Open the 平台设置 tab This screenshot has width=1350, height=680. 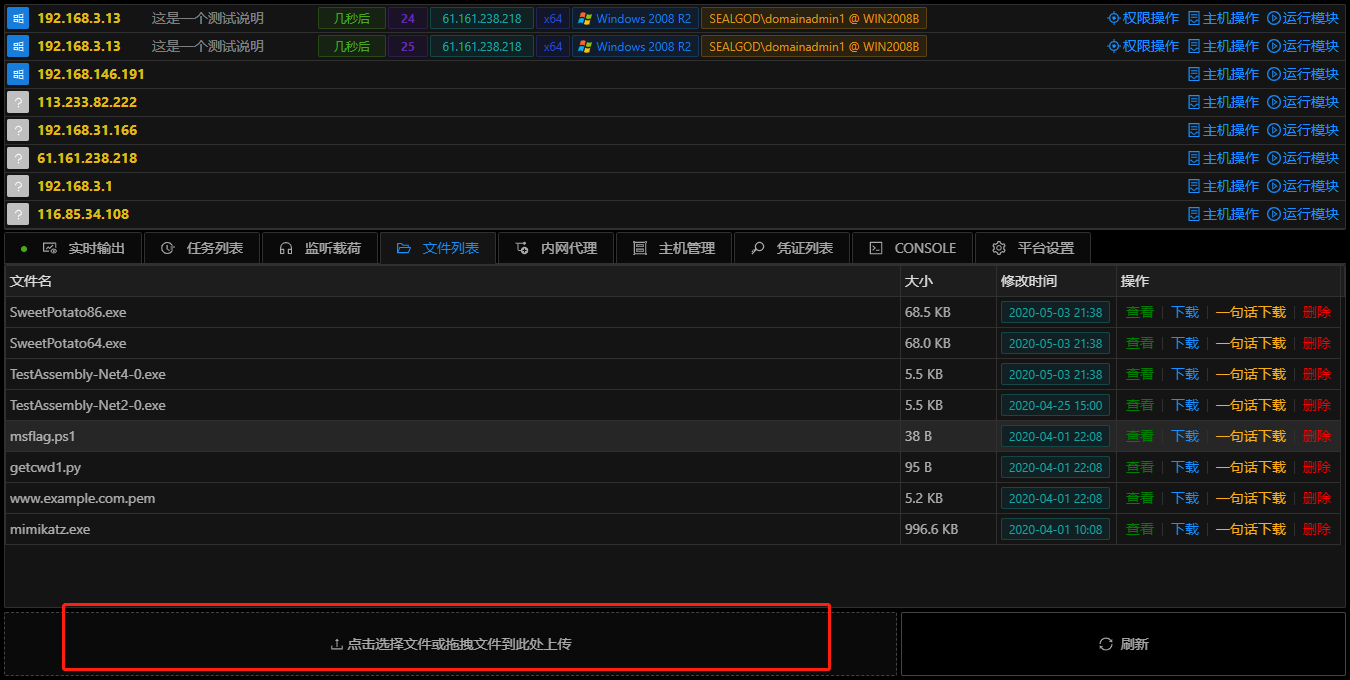(x=1032, y=248)
